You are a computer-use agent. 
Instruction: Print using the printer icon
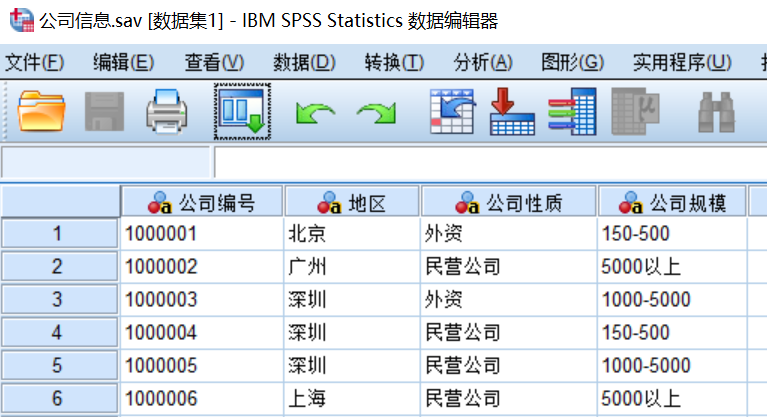(x=166, y=112)
